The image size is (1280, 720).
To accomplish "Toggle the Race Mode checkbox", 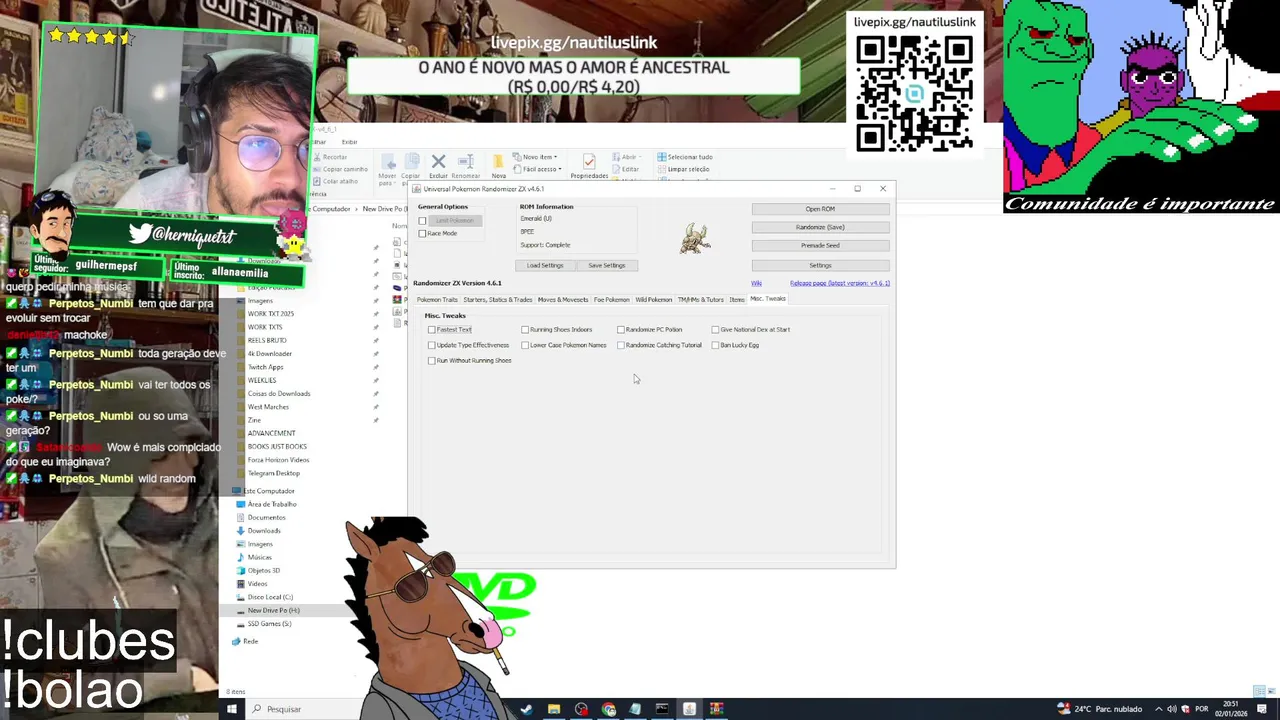I will pos(422,233).
